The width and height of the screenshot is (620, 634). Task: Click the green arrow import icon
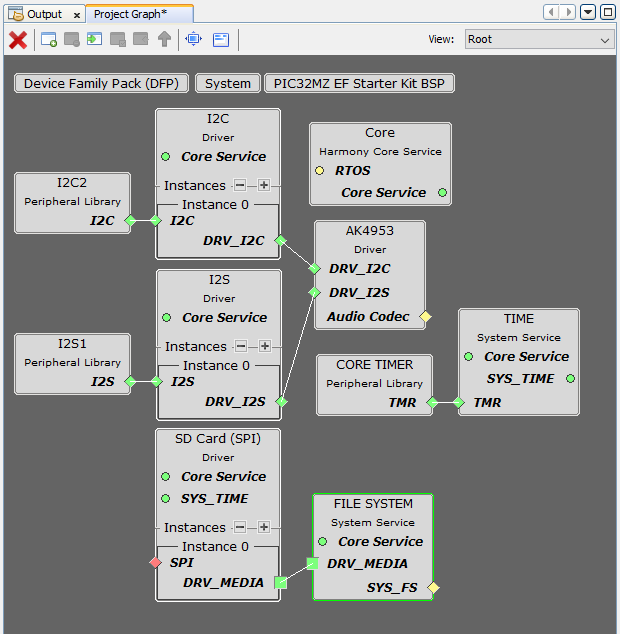coord(95,40)
